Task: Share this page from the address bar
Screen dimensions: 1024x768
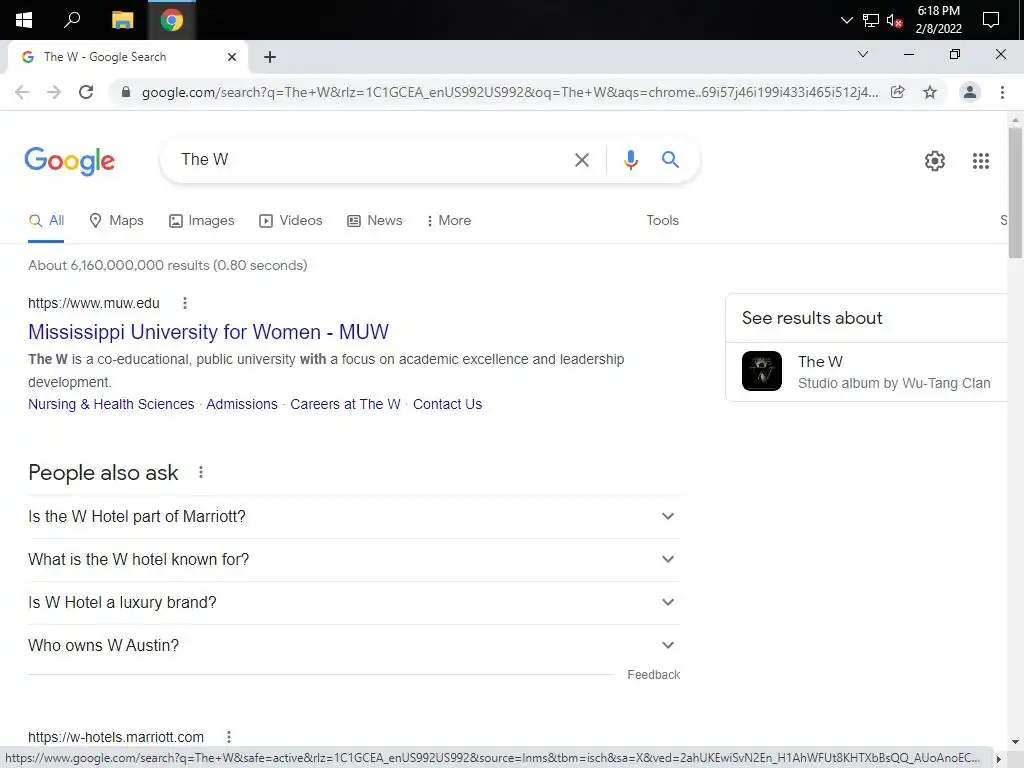Action: [x=898, y=92]
